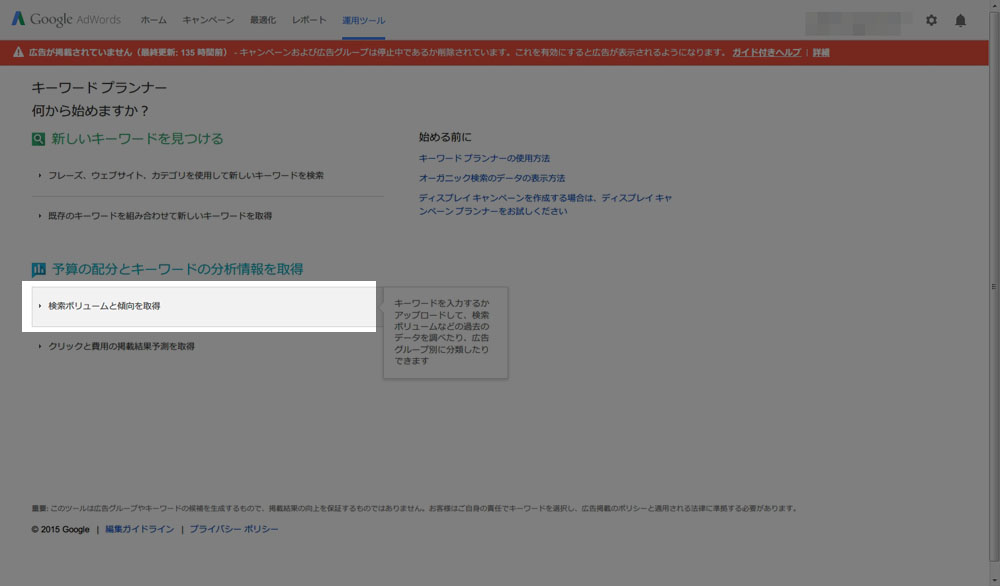Click the blurred account name area

858,20
